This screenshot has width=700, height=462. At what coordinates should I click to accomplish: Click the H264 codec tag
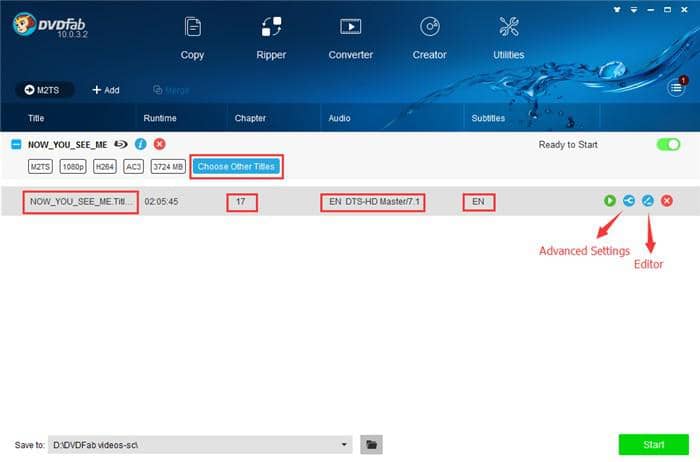[x=105, y=166]
